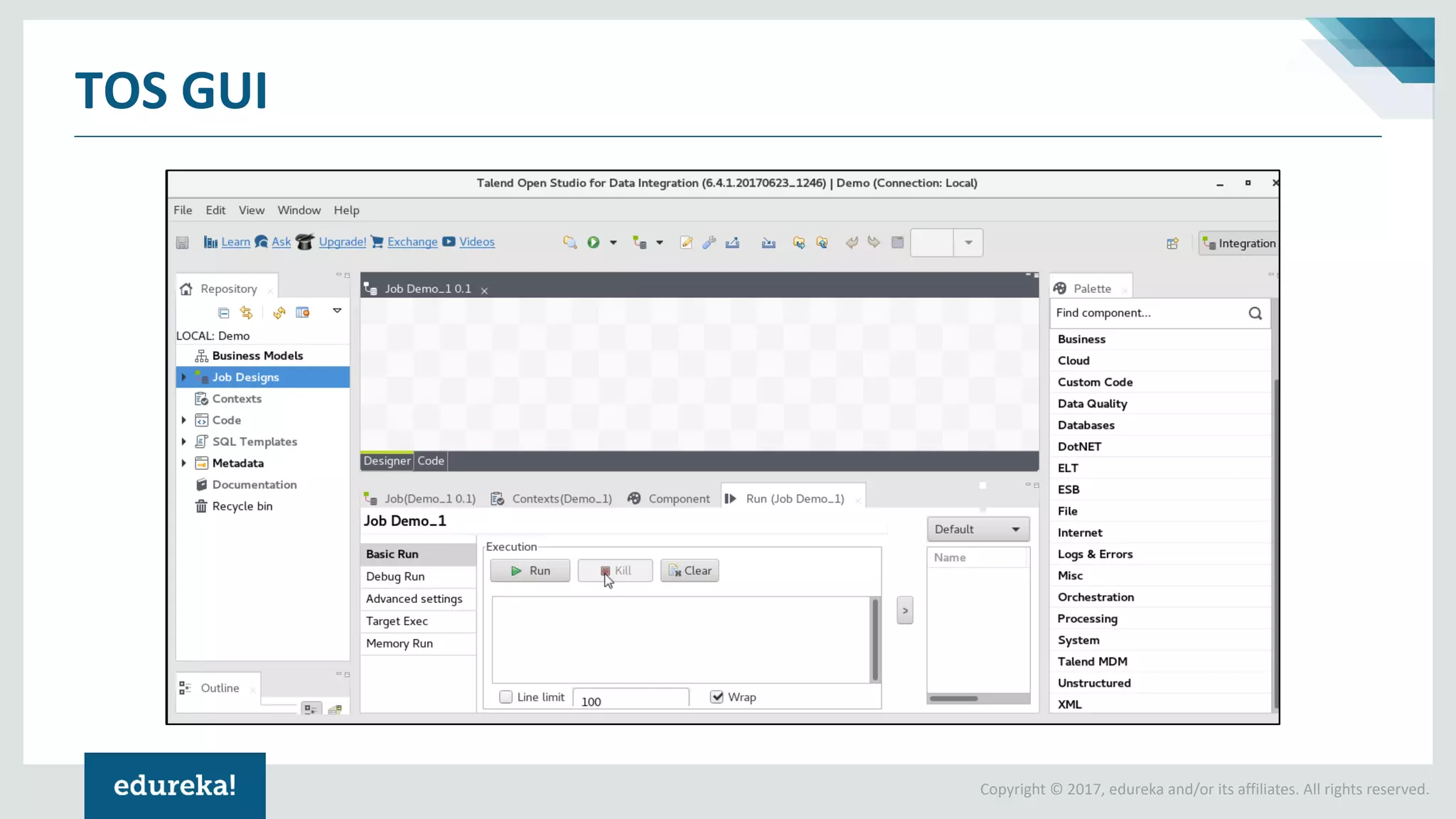Open the Exchange link

point(412,242)
